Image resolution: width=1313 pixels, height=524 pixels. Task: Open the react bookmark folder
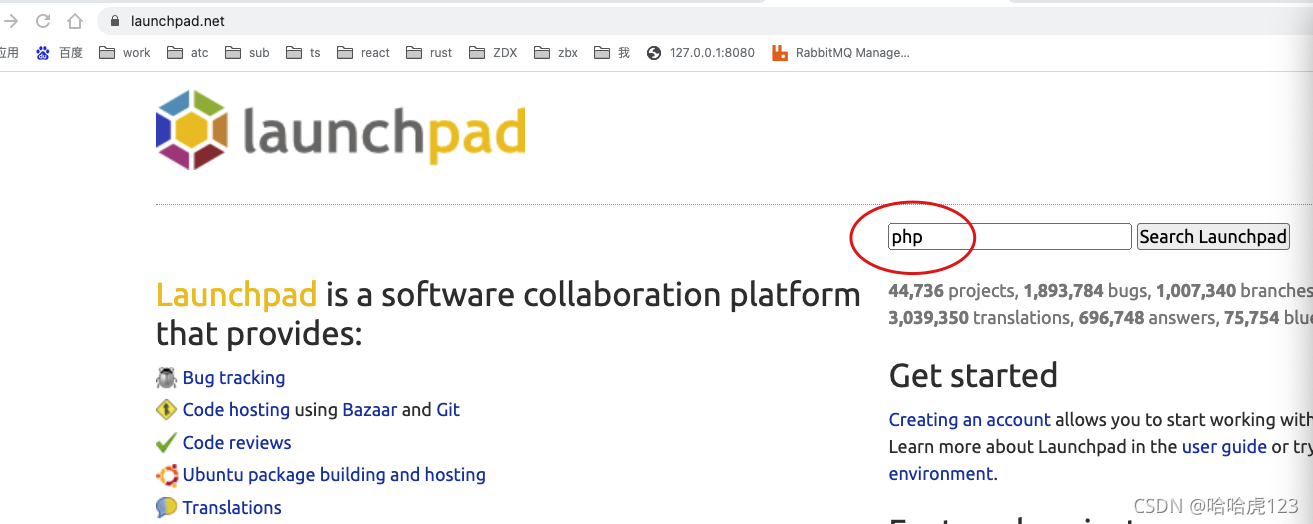coord(364,53)
